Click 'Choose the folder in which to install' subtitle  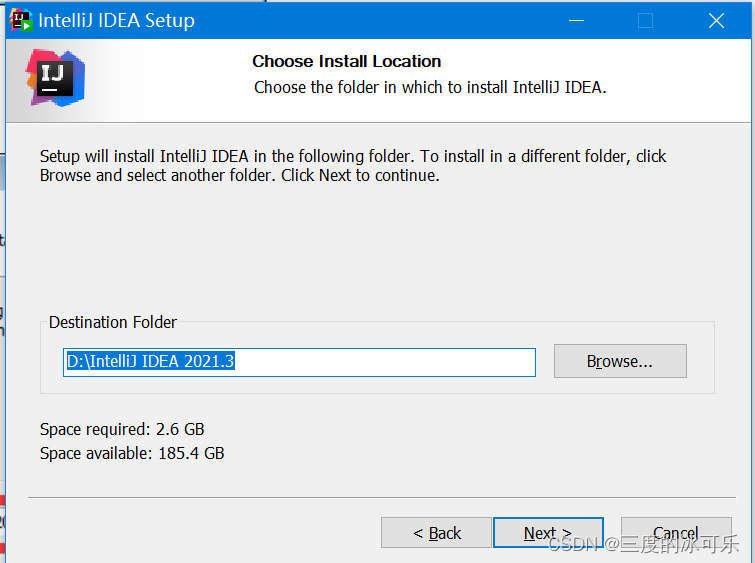[x=430, y=87]
